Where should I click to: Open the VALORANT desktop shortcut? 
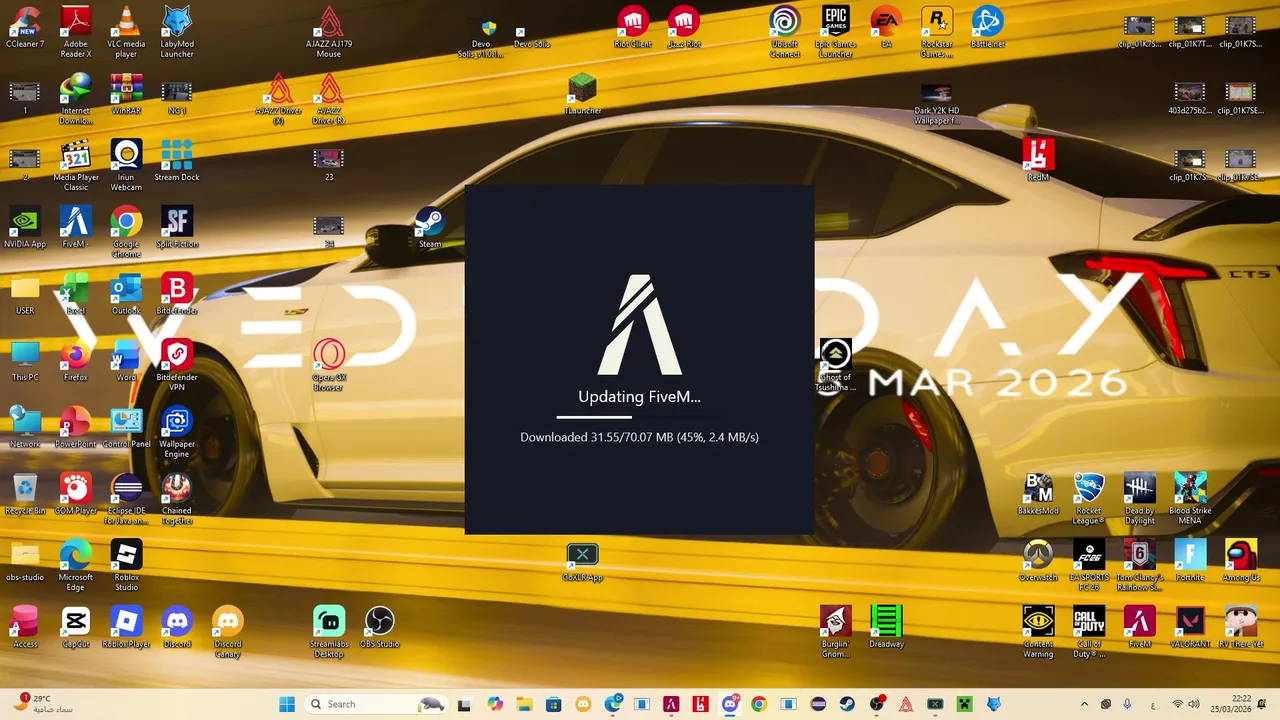tap(1190, 628)
